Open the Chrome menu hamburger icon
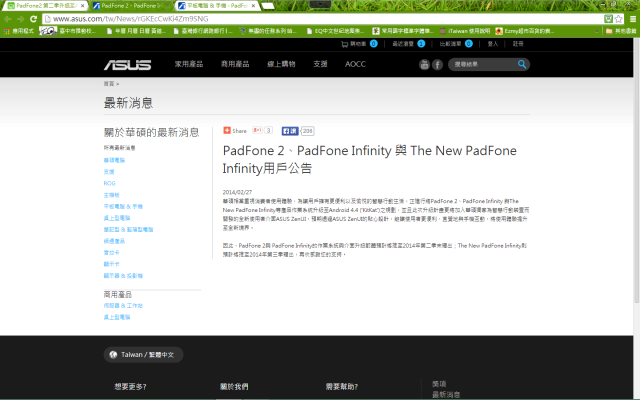This screenshot has height=400, width=640. [633, 19]
